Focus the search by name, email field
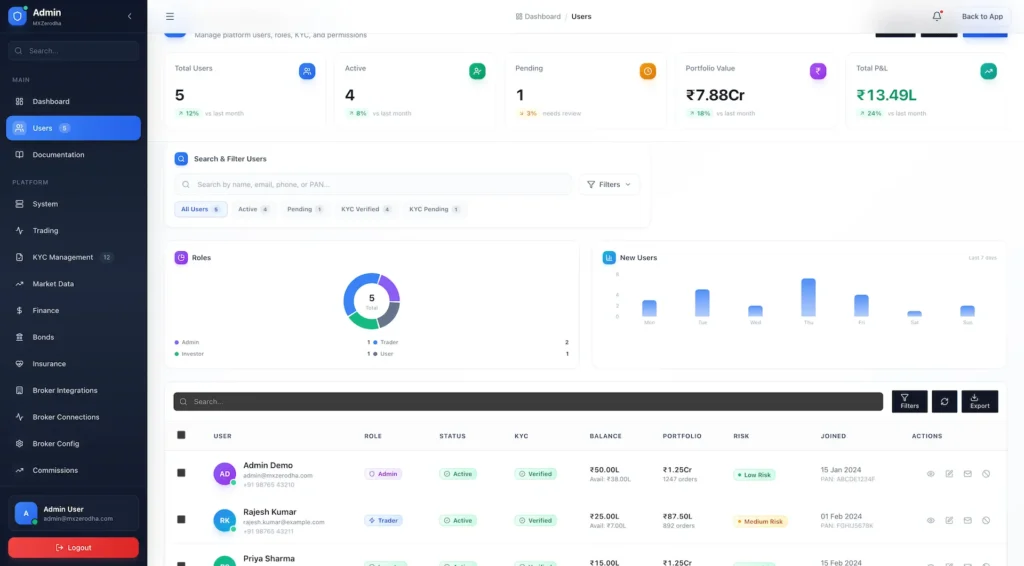 pos(373,185)
